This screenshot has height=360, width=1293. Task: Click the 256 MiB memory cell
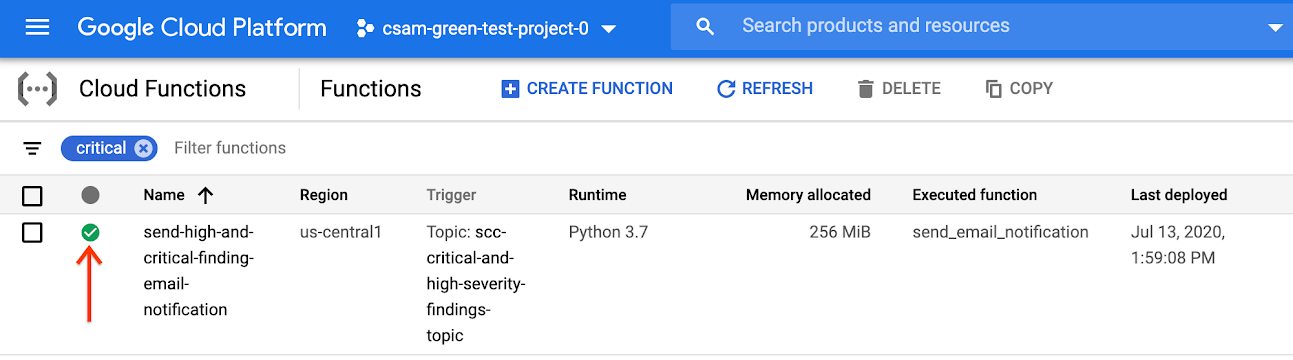(840, 232)
